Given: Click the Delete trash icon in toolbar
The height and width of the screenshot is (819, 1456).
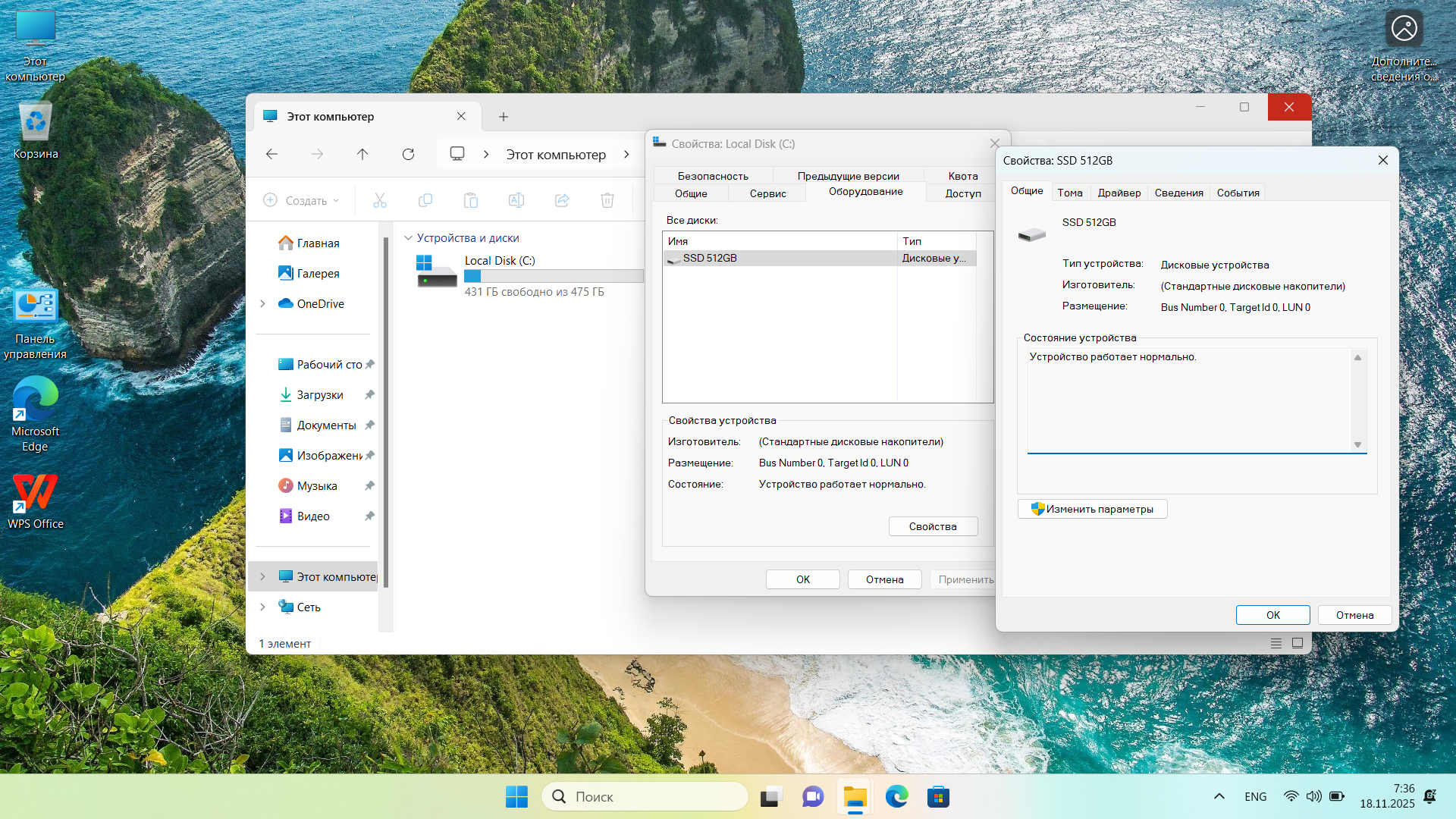Looking at the screenshot, I should [x=607, y=200].
